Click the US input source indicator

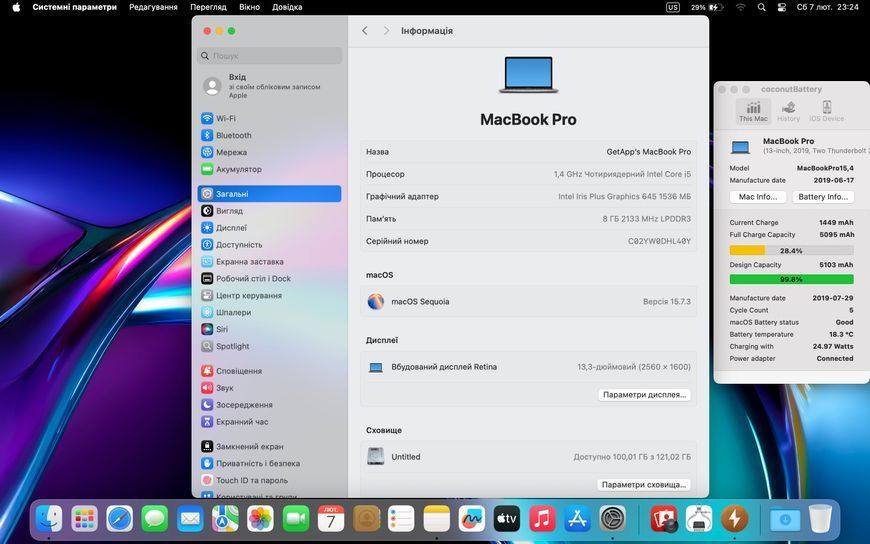(x=672, y=7)
